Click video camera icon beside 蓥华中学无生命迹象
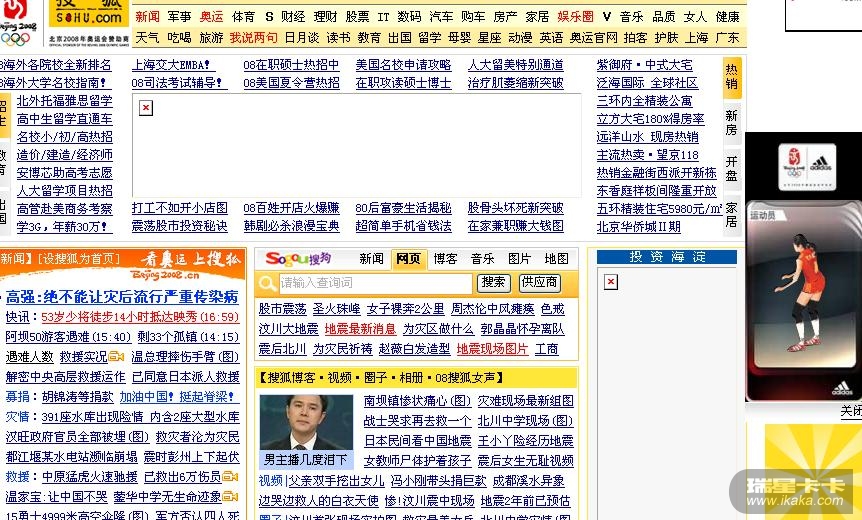The width and height of the screenshot is (862, 520). pyautogui.click(x=230, y=496)
